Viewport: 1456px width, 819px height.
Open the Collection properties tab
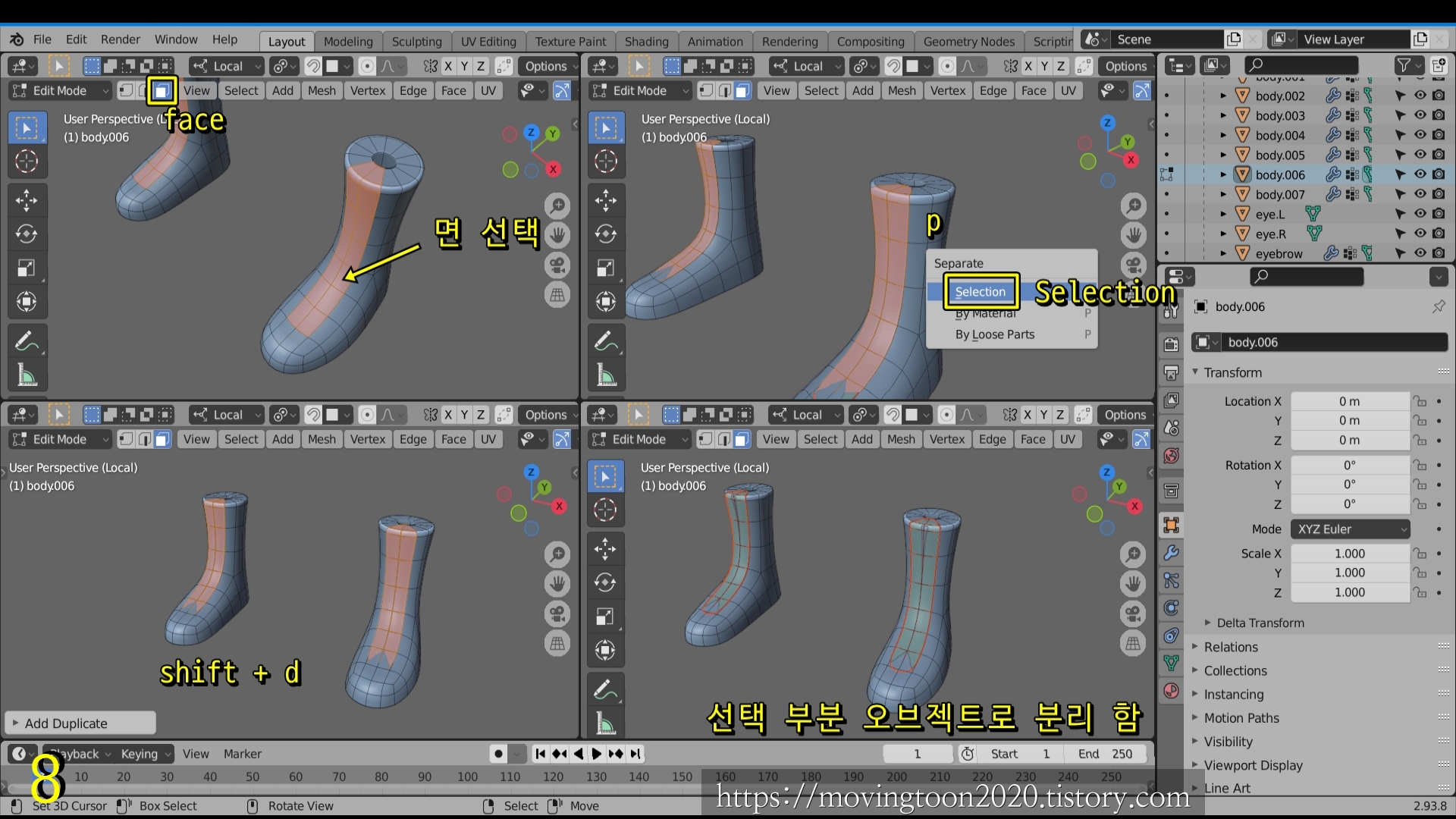click(1171, 491)
